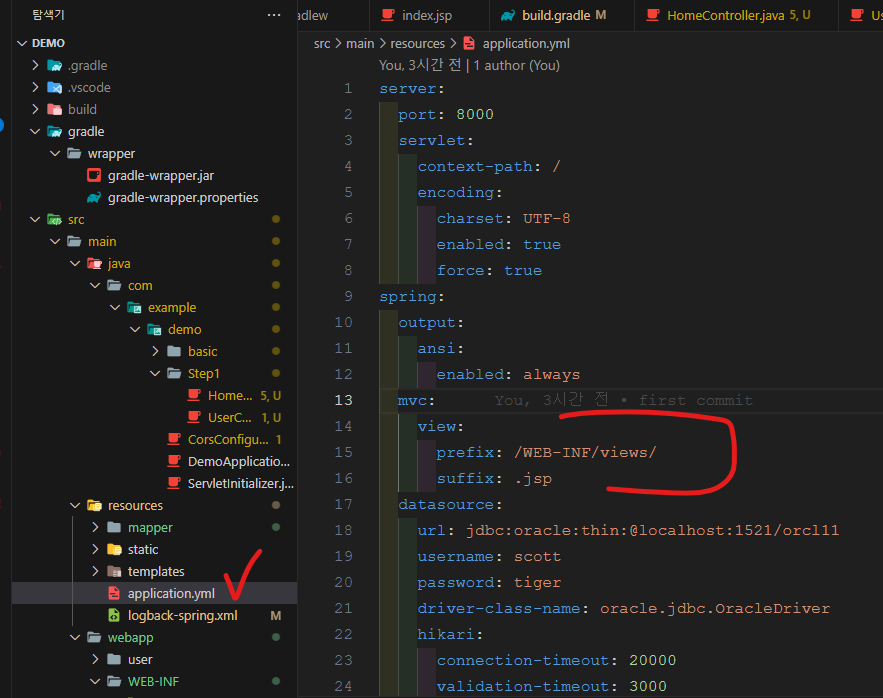
Task: Click the webapp folder icon
Action: click(x=94, y=637)
